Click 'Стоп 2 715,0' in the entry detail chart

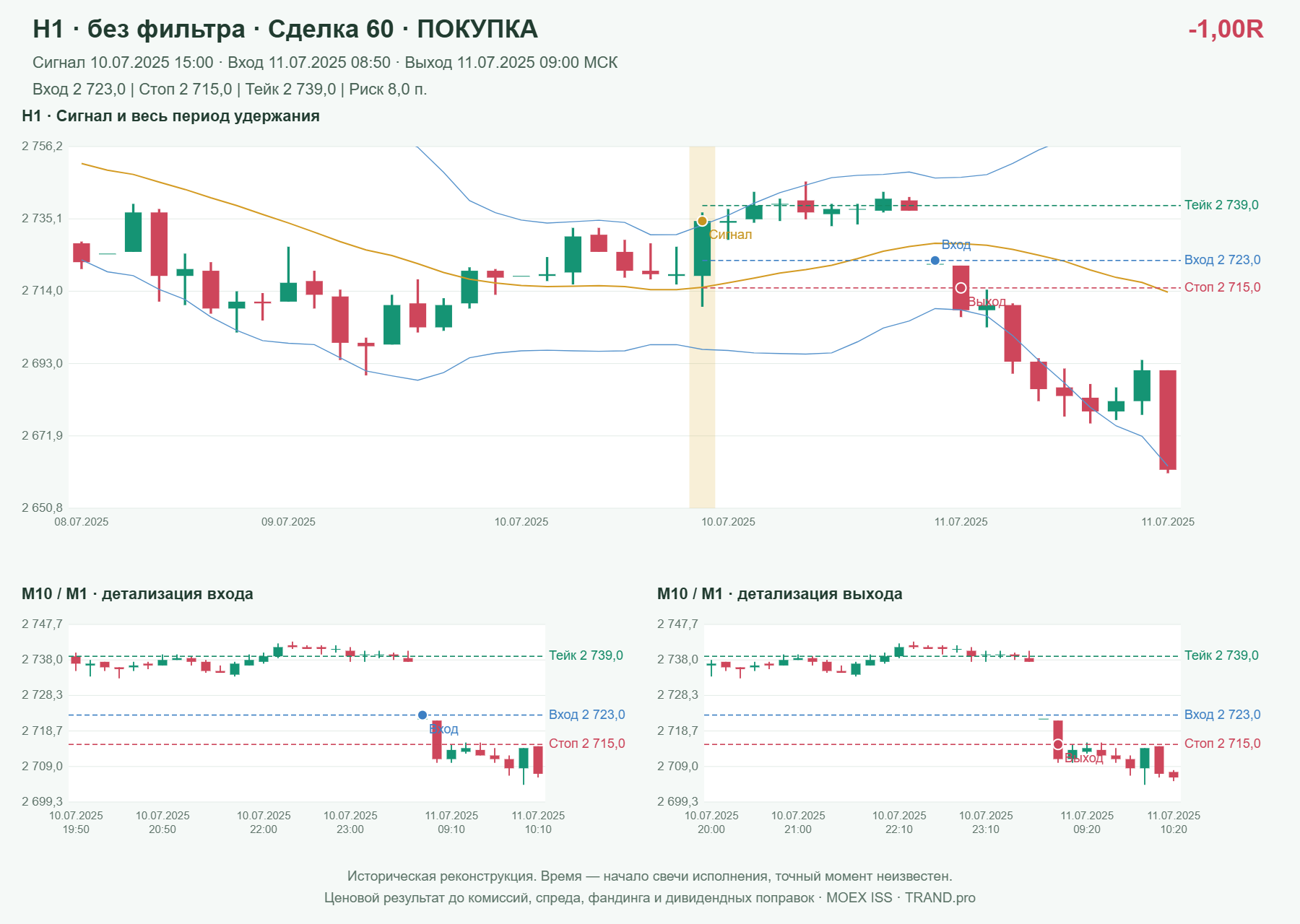point(586,744)
